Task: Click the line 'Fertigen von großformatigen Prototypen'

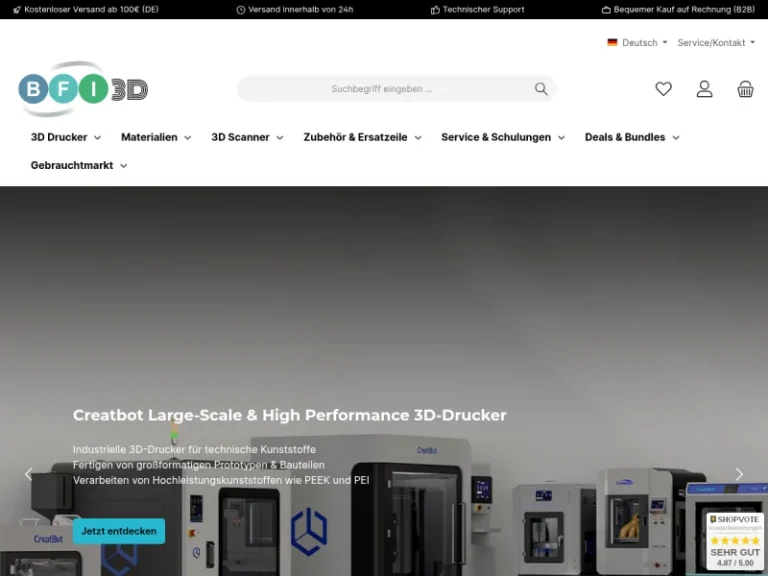Action: click(x=198, y=465)
